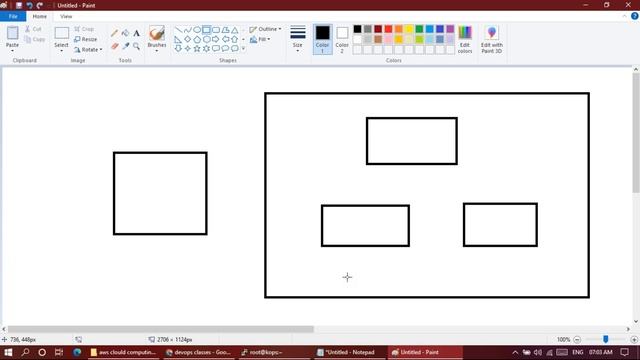This screenshot has width=640, height=360.
Task: Choose the Five-point star shape
Action: 197,48
